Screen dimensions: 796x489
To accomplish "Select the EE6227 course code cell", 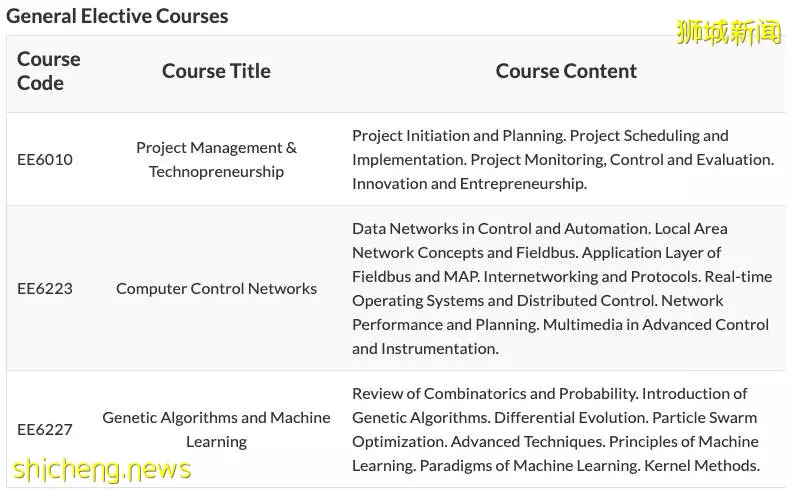I will [45, 430].
